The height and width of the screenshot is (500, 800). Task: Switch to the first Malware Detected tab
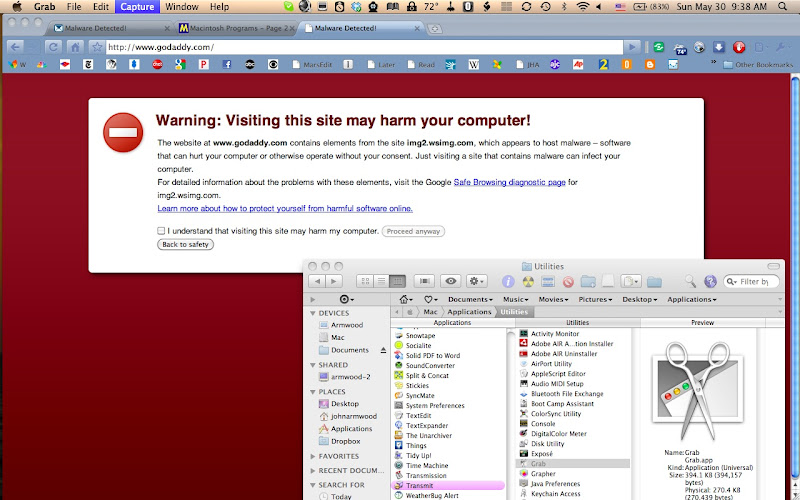[x=111, y=29]
